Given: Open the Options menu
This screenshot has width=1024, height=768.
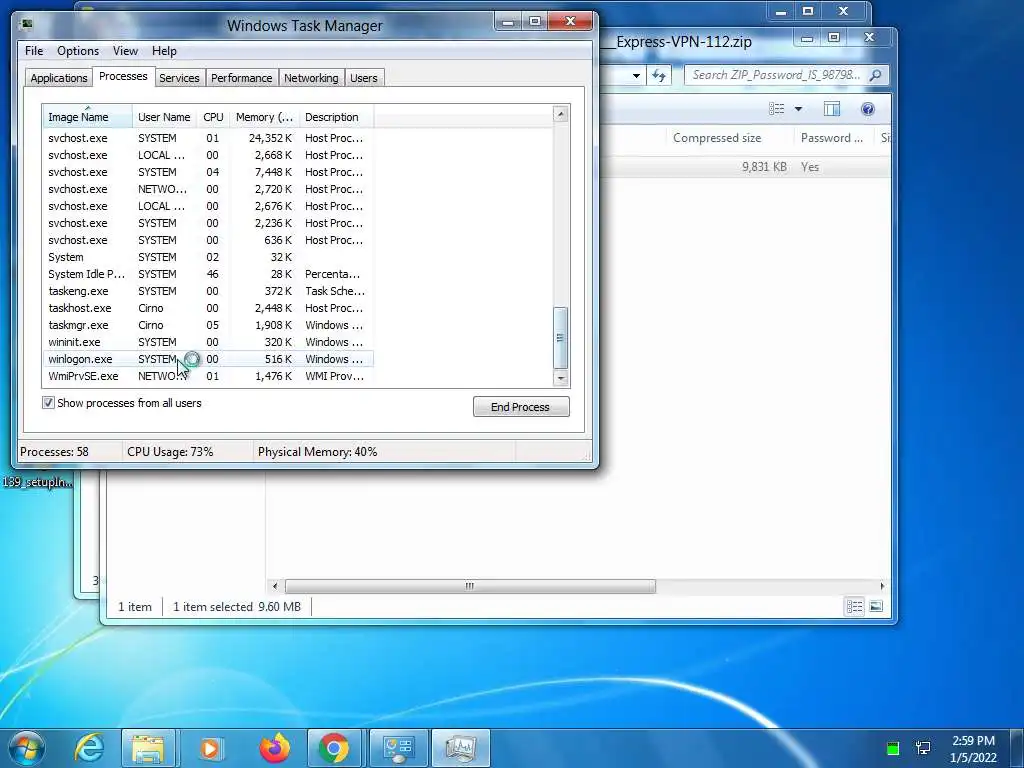Looking at the screenshot, I should pyautogui.click(x=78, y=51).
